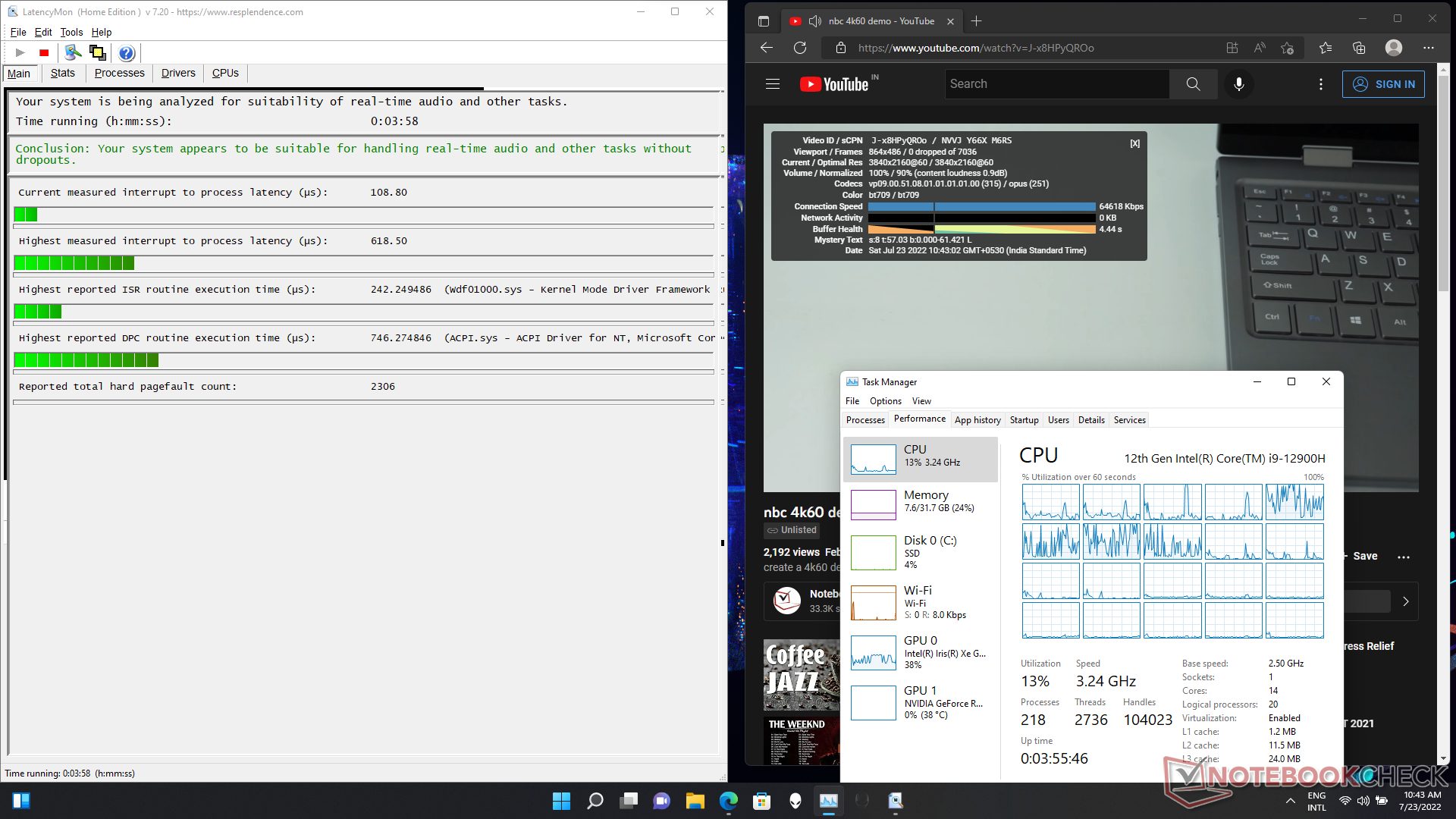
Task: Click the YouTube SIGN IN button
Action: 1383,84
